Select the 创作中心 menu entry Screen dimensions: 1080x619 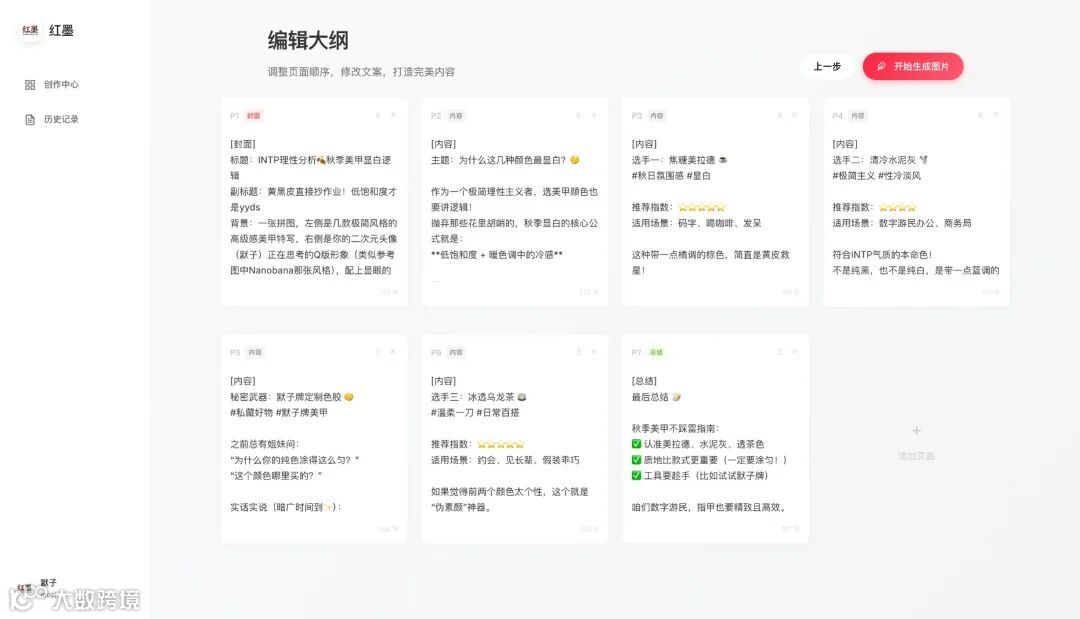(x=60, y=85)
